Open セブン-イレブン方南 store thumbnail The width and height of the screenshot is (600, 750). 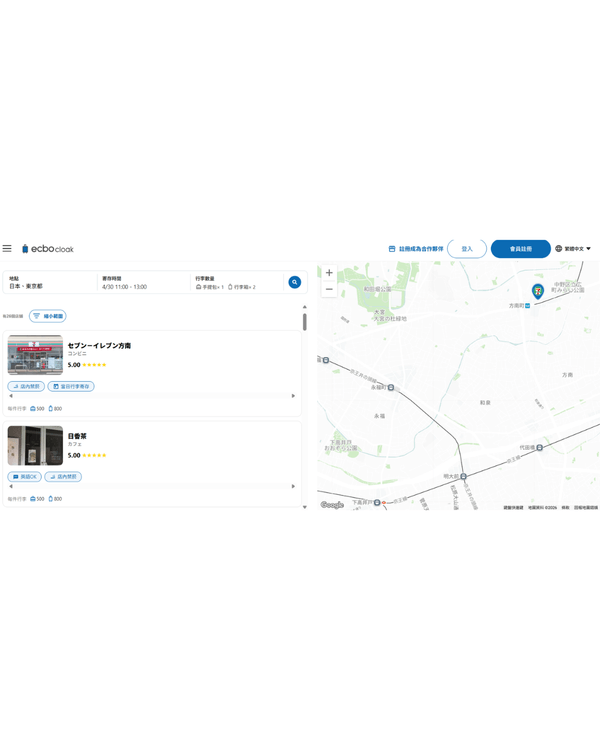click(x=35, y=355)
